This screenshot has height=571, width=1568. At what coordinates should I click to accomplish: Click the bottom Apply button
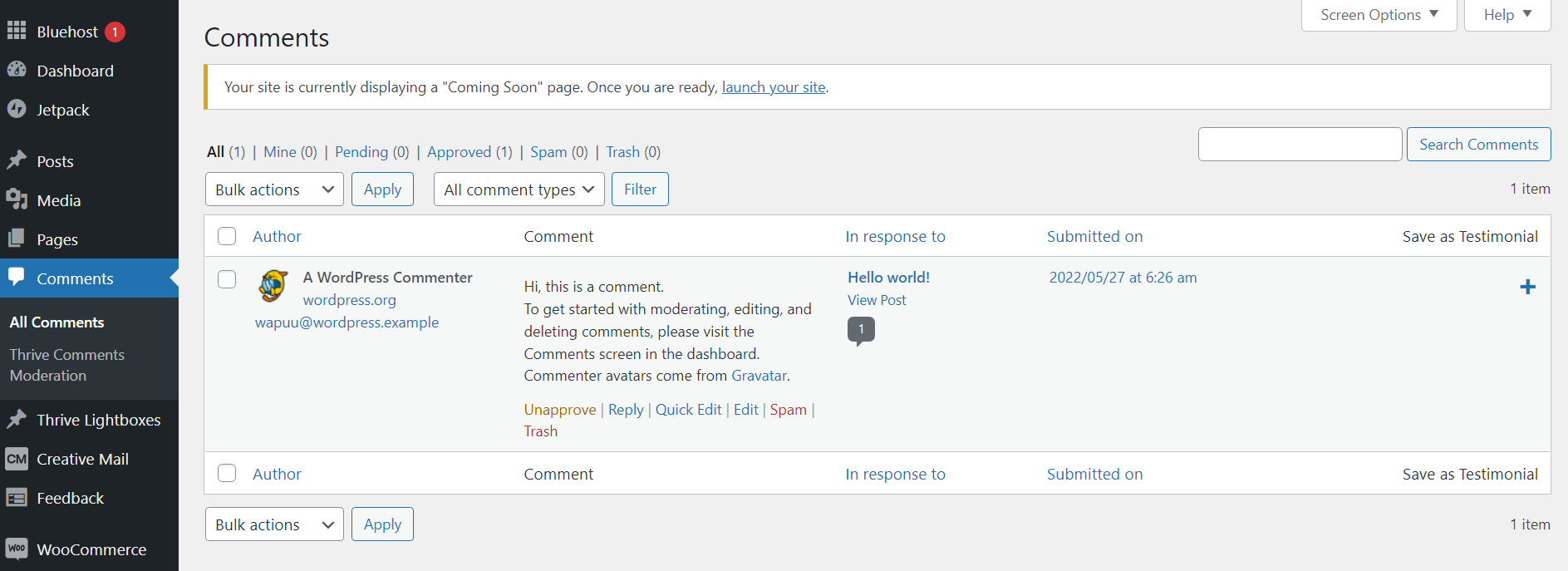coord(382,524)
